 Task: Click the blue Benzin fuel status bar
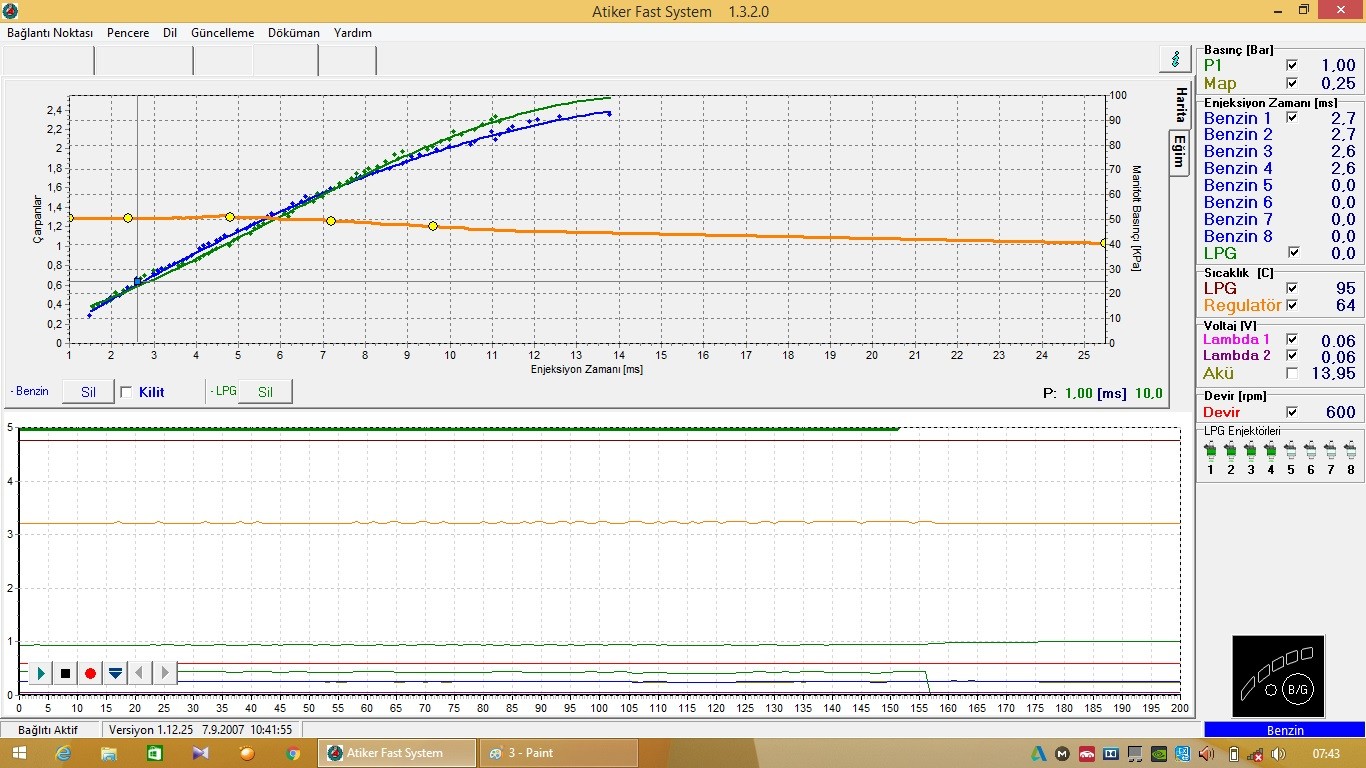pos(1284,730)
